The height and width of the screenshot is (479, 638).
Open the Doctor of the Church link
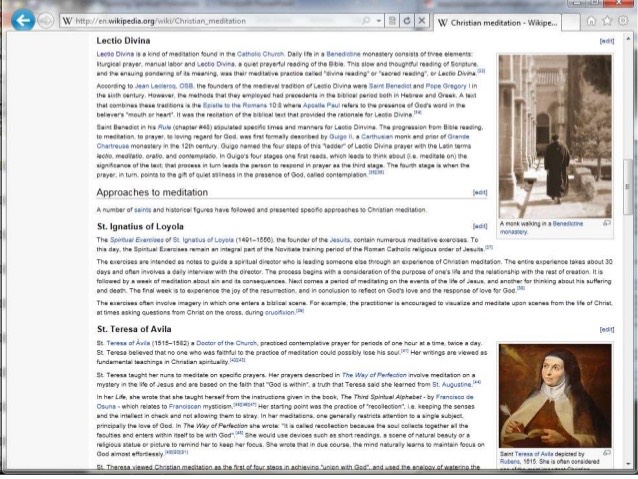(x=226, y=343)
